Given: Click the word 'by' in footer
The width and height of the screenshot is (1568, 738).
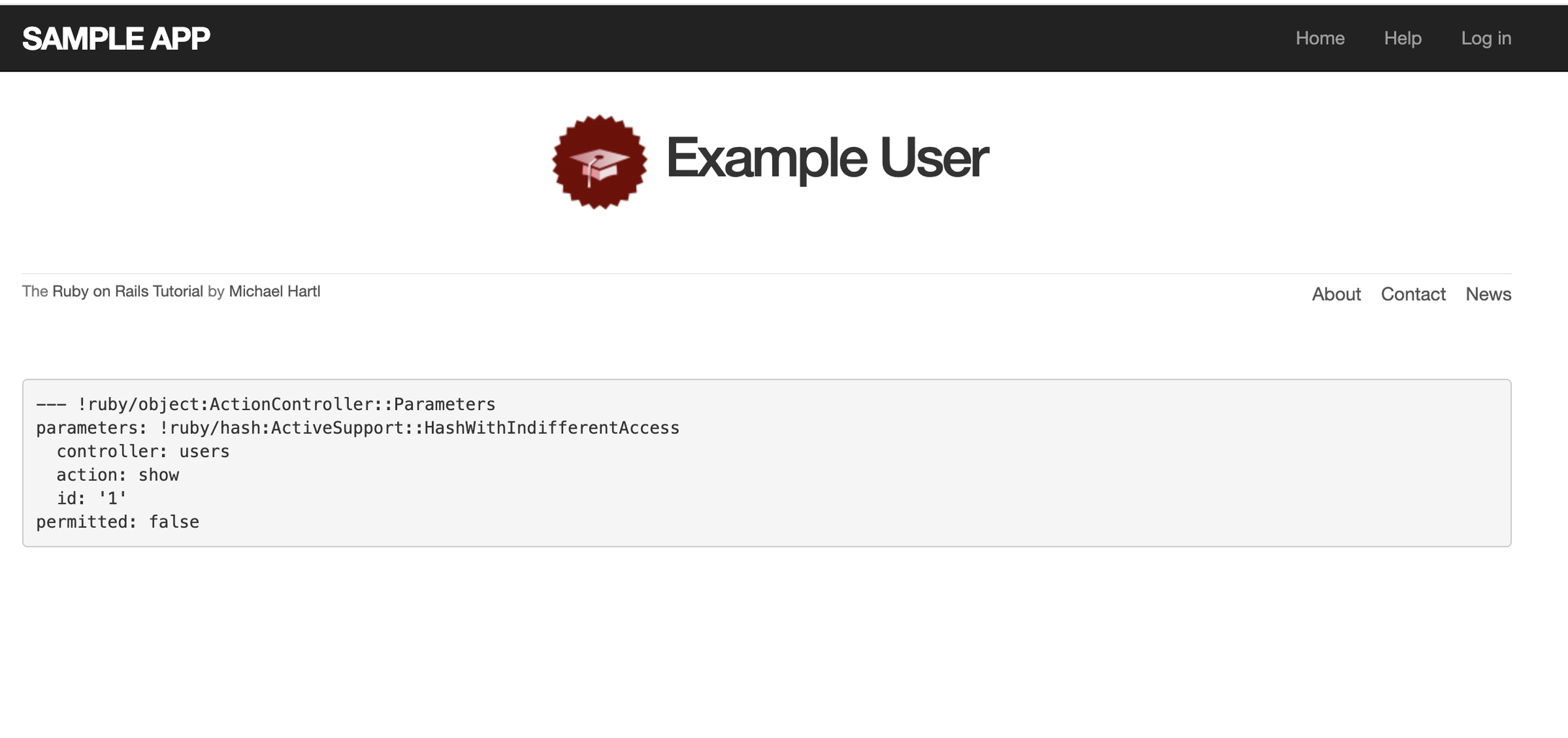Looking at the screenshot, I should (216, 291).
